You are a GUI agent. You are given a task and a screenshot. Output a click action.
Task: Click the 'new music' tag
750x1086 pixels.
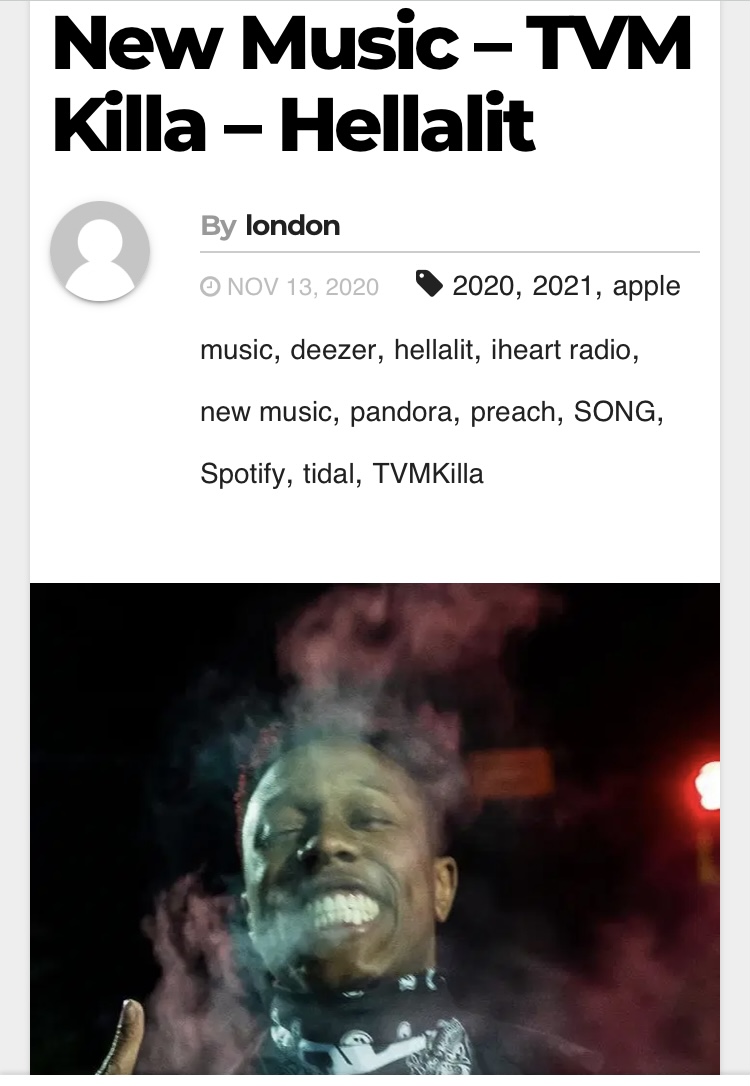coord(266,412)
